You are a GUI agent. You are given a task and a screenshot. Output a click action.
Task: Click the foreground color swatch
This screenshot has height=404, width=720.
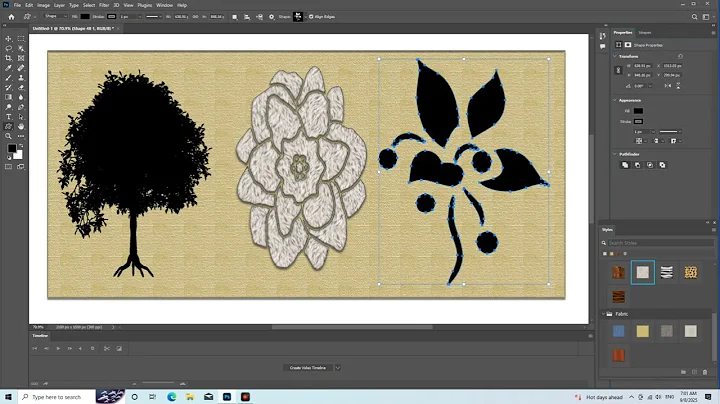tap(11, 148)
